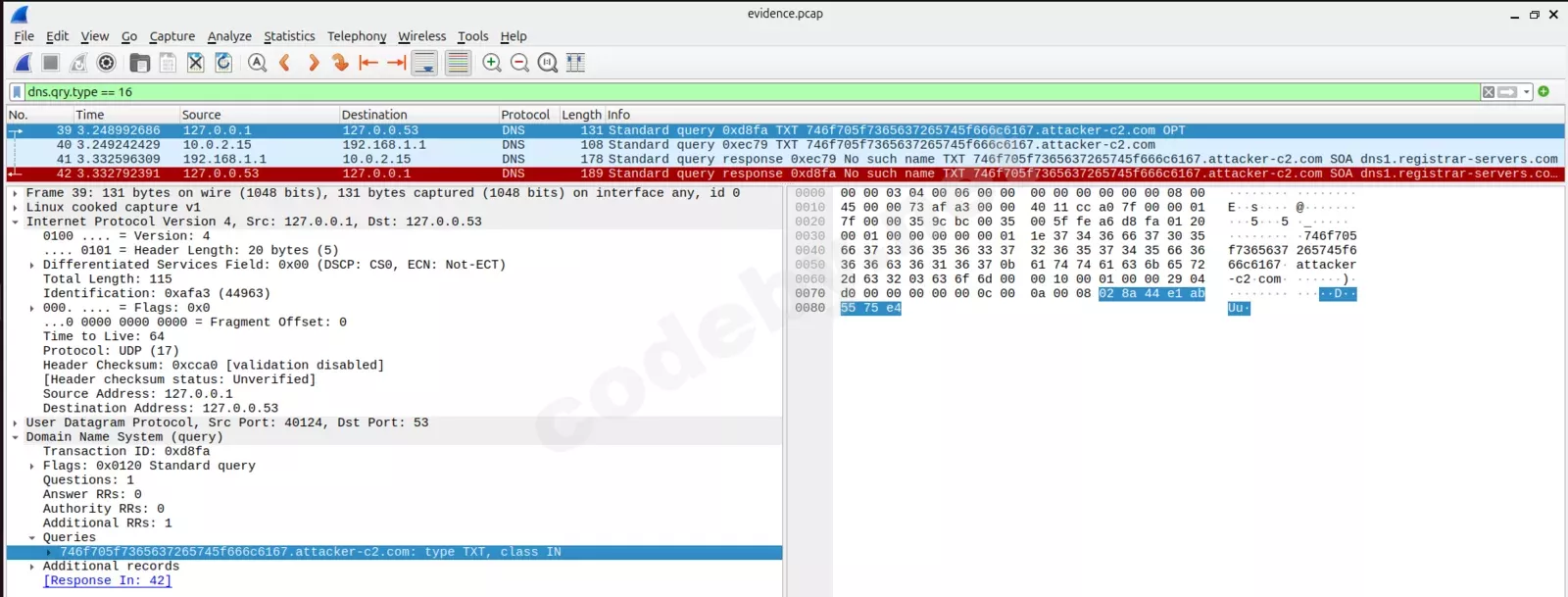Go forward in packet history
The width and height of the screenshot is (1568, 597).
[314, 63]
